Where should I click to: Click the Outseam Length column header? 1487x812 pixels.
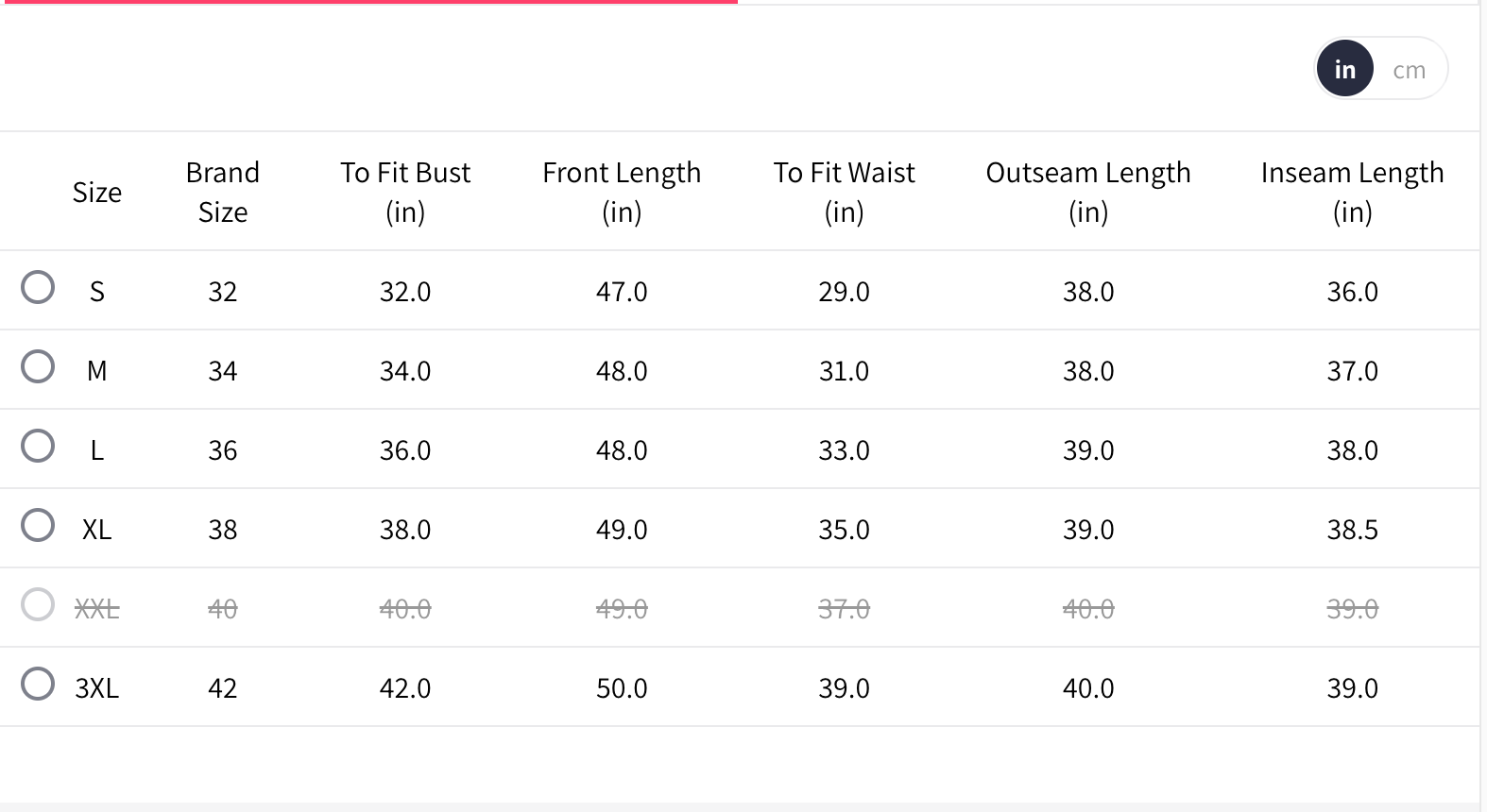click(x=1088, y=192)
